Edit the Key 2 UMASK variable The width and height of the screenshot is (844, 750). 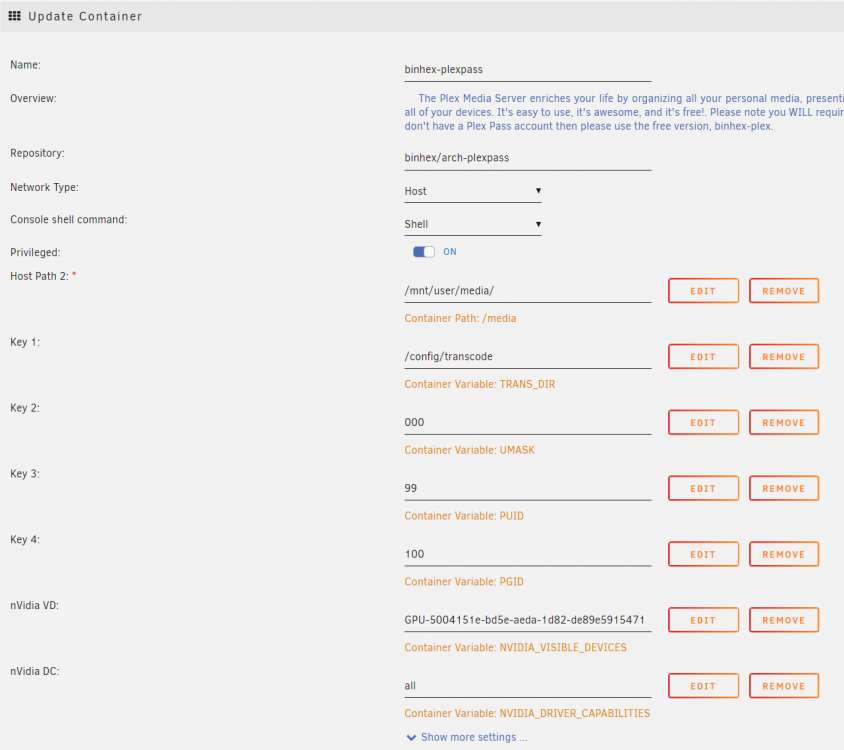[703, 423]
